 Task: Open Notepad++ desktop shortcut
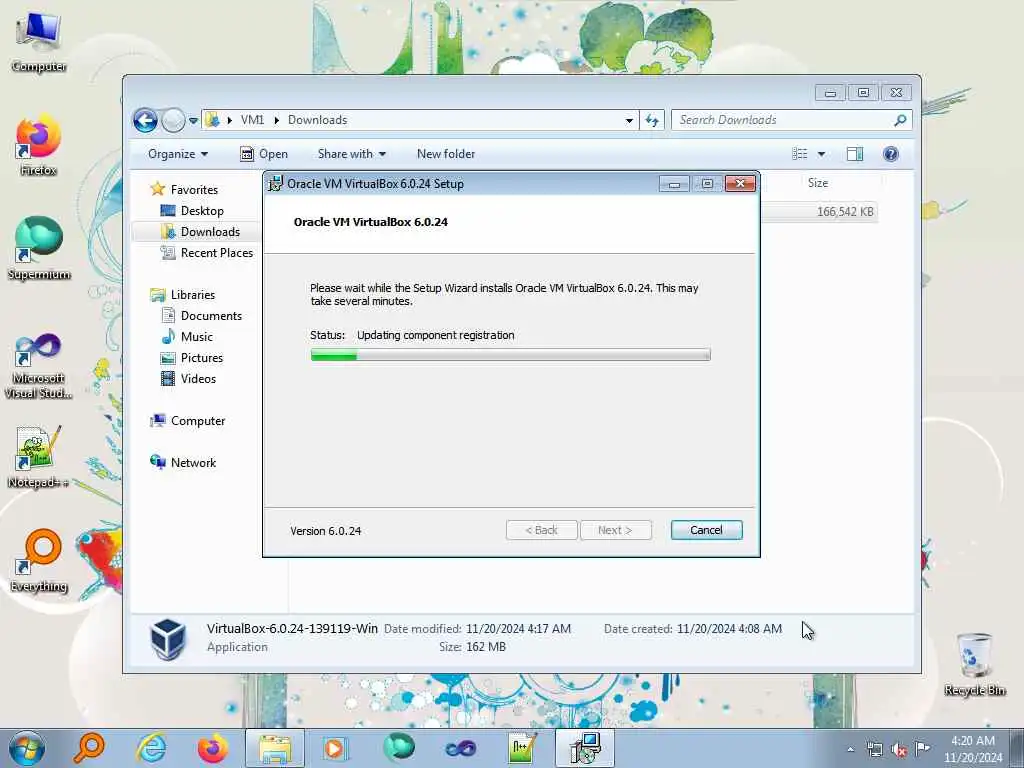point(39,457)
